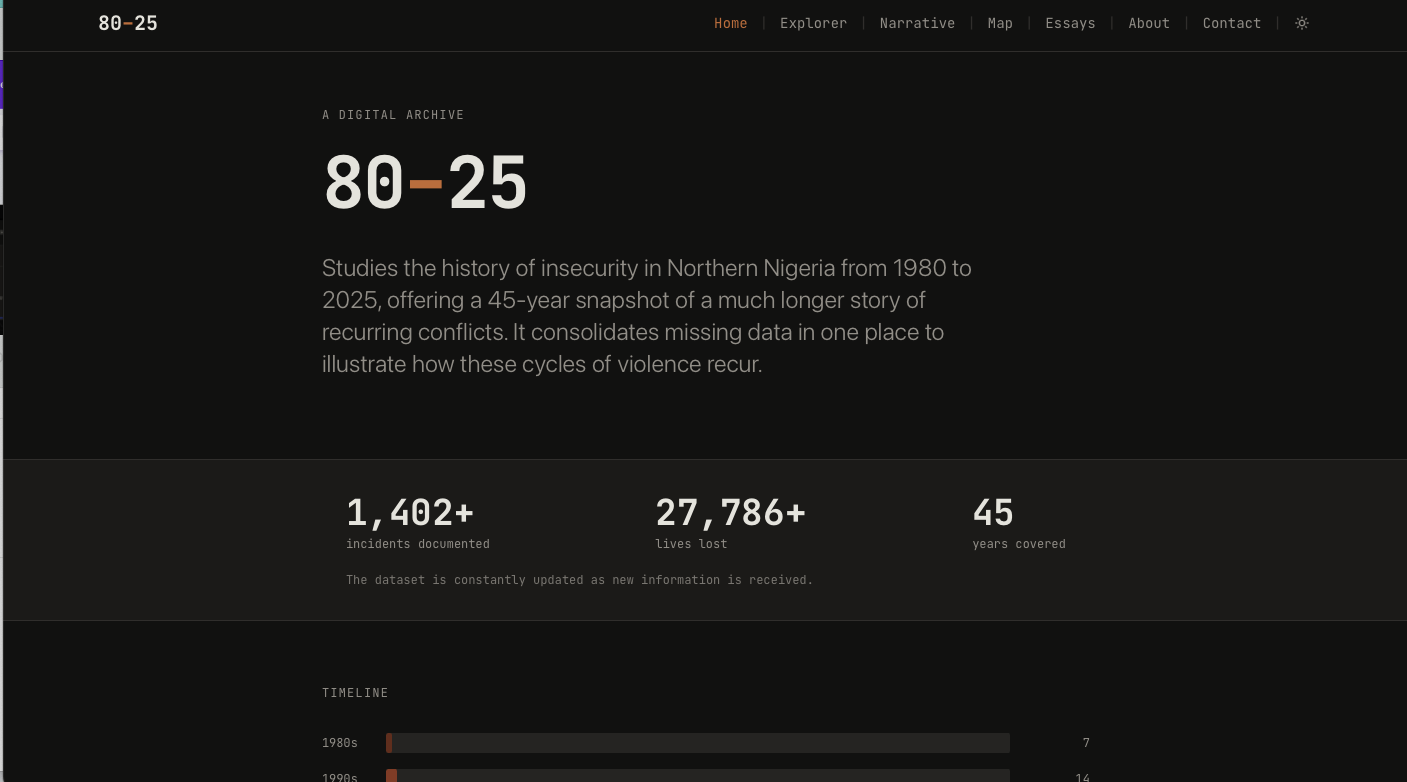The image size is (1407, 782).
Task: Click the intro paragraph about Northern Nigeria
Action: tap(647, 316)
